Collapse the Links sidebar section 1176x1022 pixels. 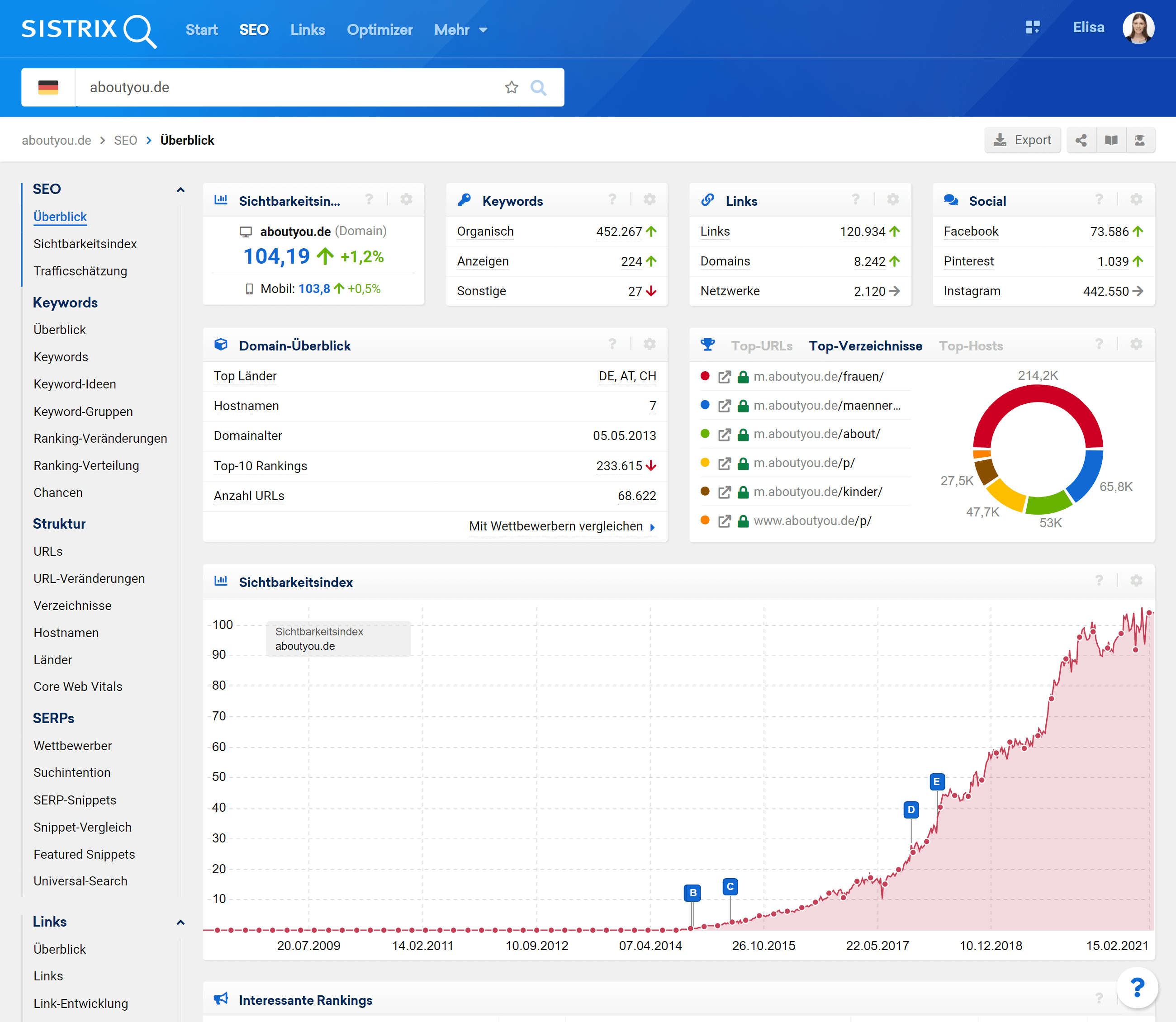pos(180,923)
